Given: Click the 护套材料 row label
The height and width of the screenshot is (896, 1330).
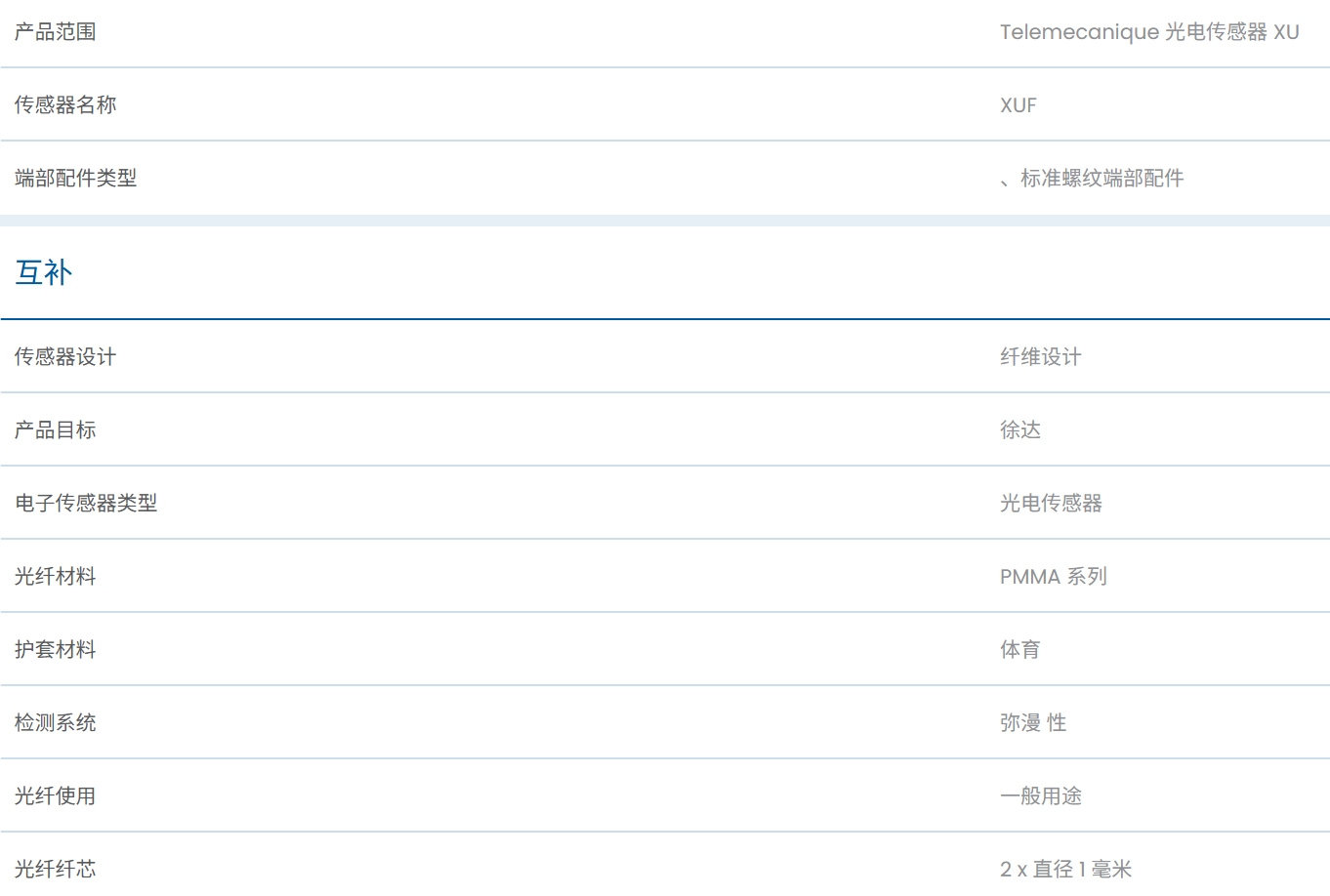Looking at the screenshot, I should [56, 650].
